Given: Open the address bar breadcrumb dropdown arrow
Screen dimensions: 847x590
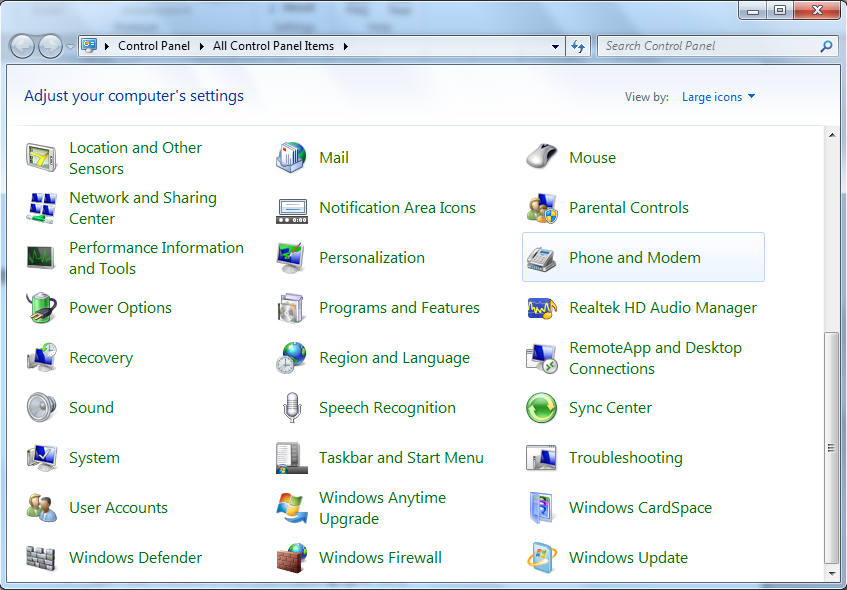Looking at the screenshot, I should tap(553, 46).
